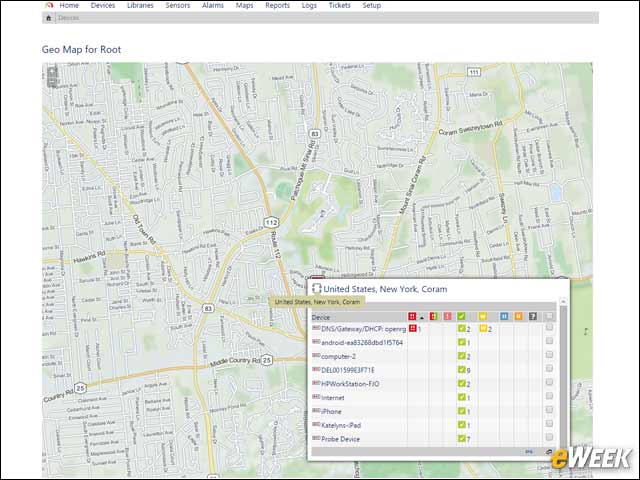Open the Reports menu
Screen dimensions: 640x480
click(x=278, y=5)
